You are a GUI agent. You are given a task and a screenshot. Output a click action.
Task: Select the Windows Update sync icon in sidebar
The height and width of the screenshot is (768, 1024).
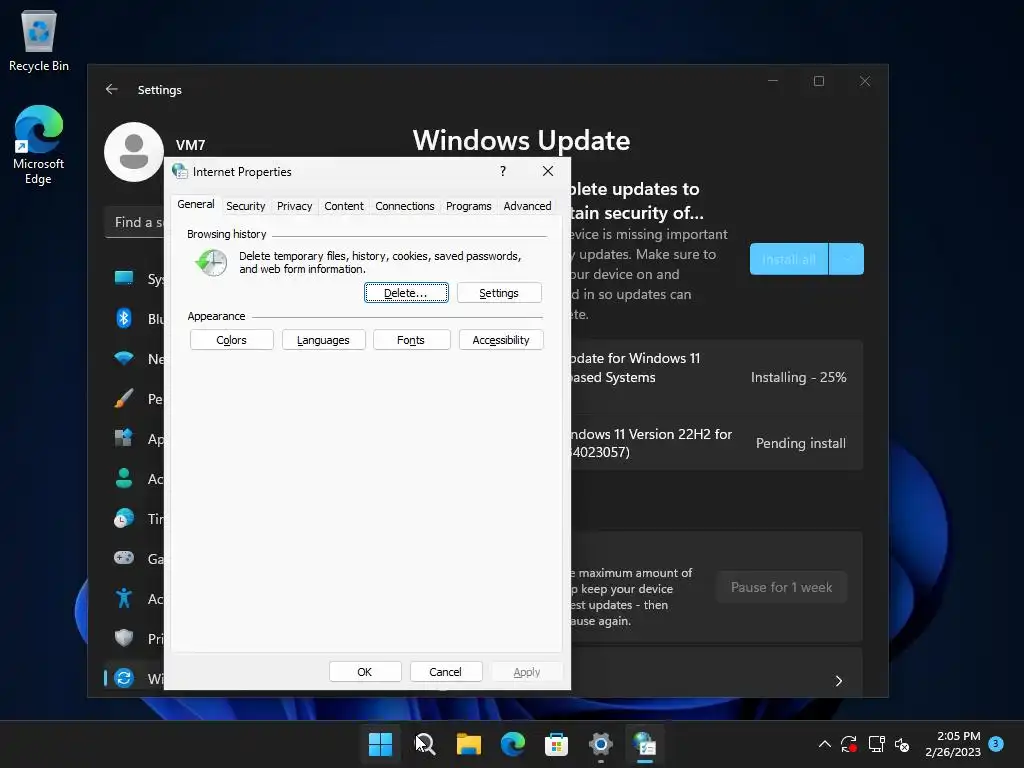pos(124,678)
